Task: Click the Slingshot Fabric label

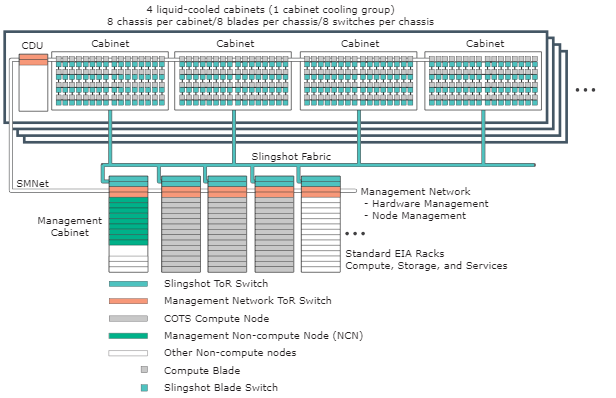Action: (x=291, y=157)
